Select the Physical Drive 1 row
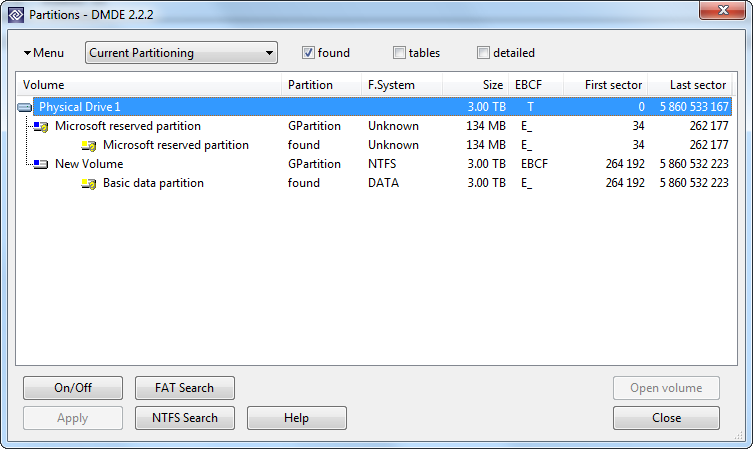753x449 pixels. (x=383, y=107)
